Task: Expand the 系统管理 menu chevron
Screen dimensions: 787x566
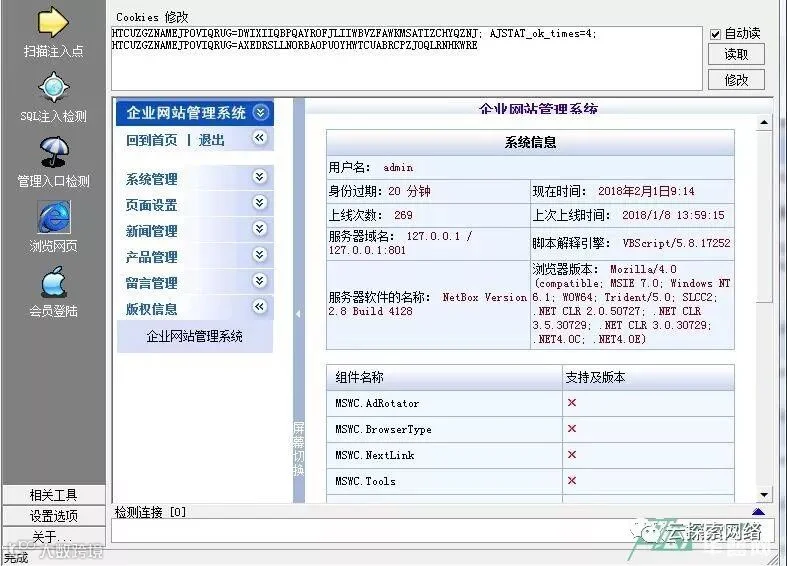Action: tap(259, 176)
